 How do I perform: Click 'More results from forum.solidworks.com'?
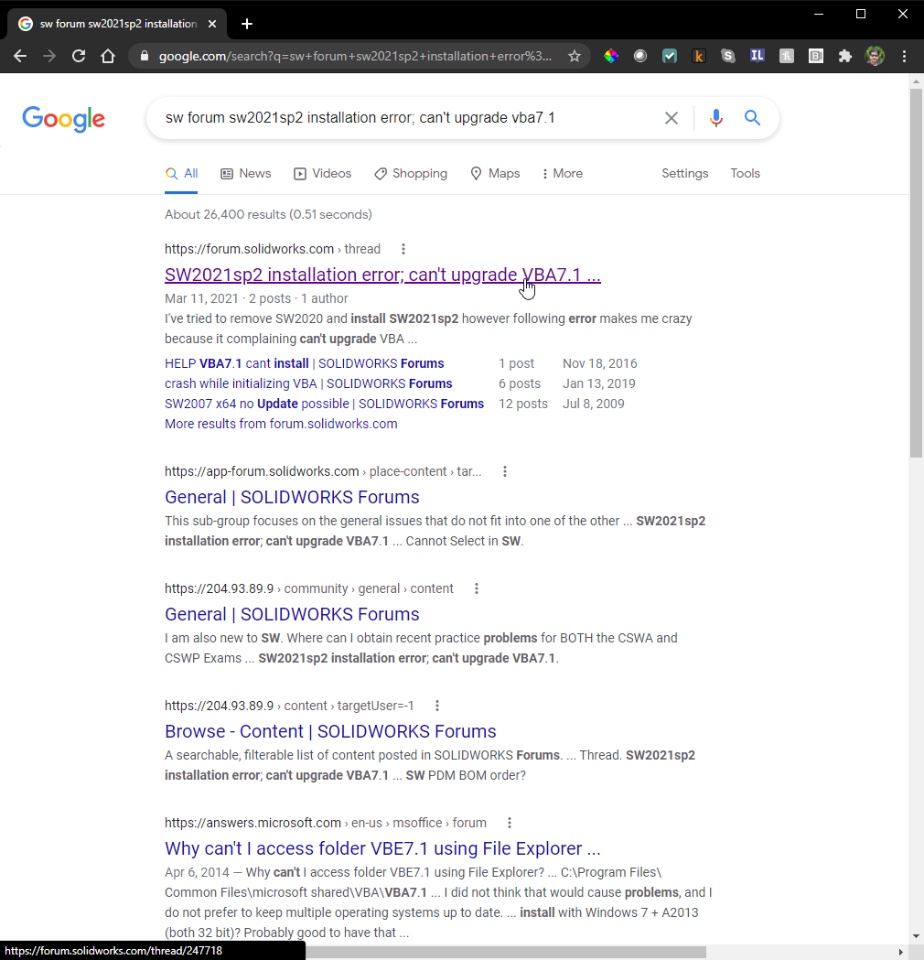pyautogui.click(x=281, y=424)
